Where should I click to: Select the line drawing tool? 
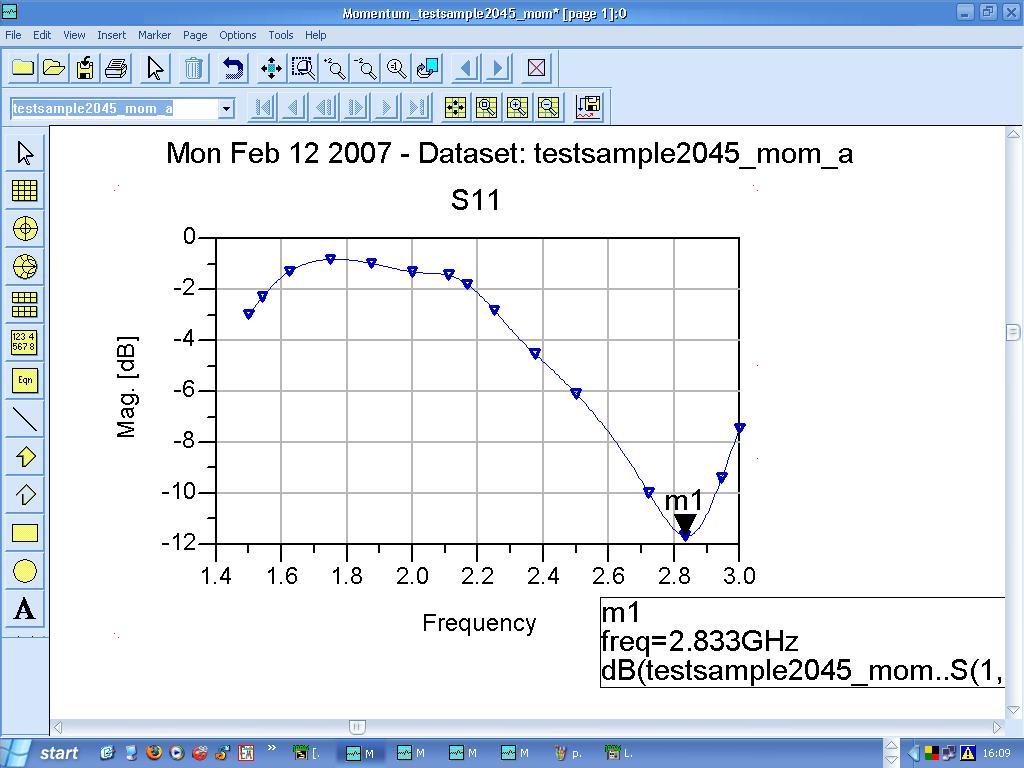coord(25,419)
